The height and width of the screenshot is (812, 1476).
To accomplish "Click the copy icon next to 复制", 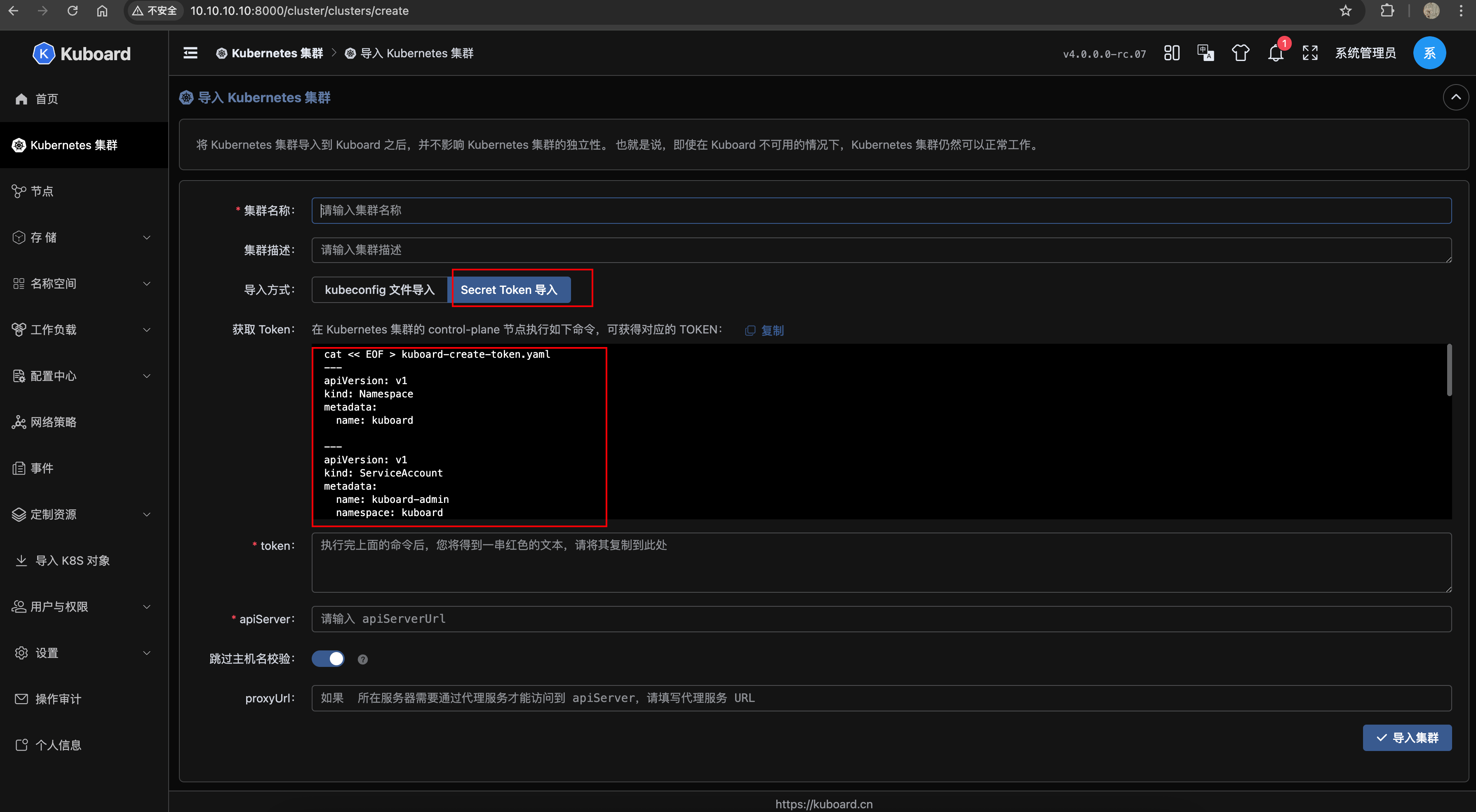I will [x=750, y=331].
